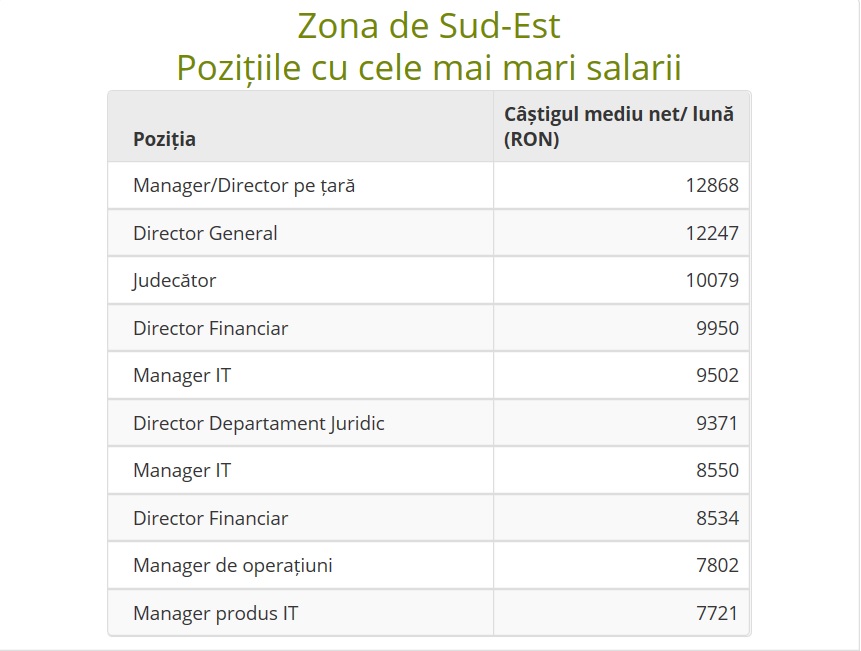This screenshot has height=651, width=861.
Task: Select the "Manager produs IT" position cell
Action: pos(215,613)
